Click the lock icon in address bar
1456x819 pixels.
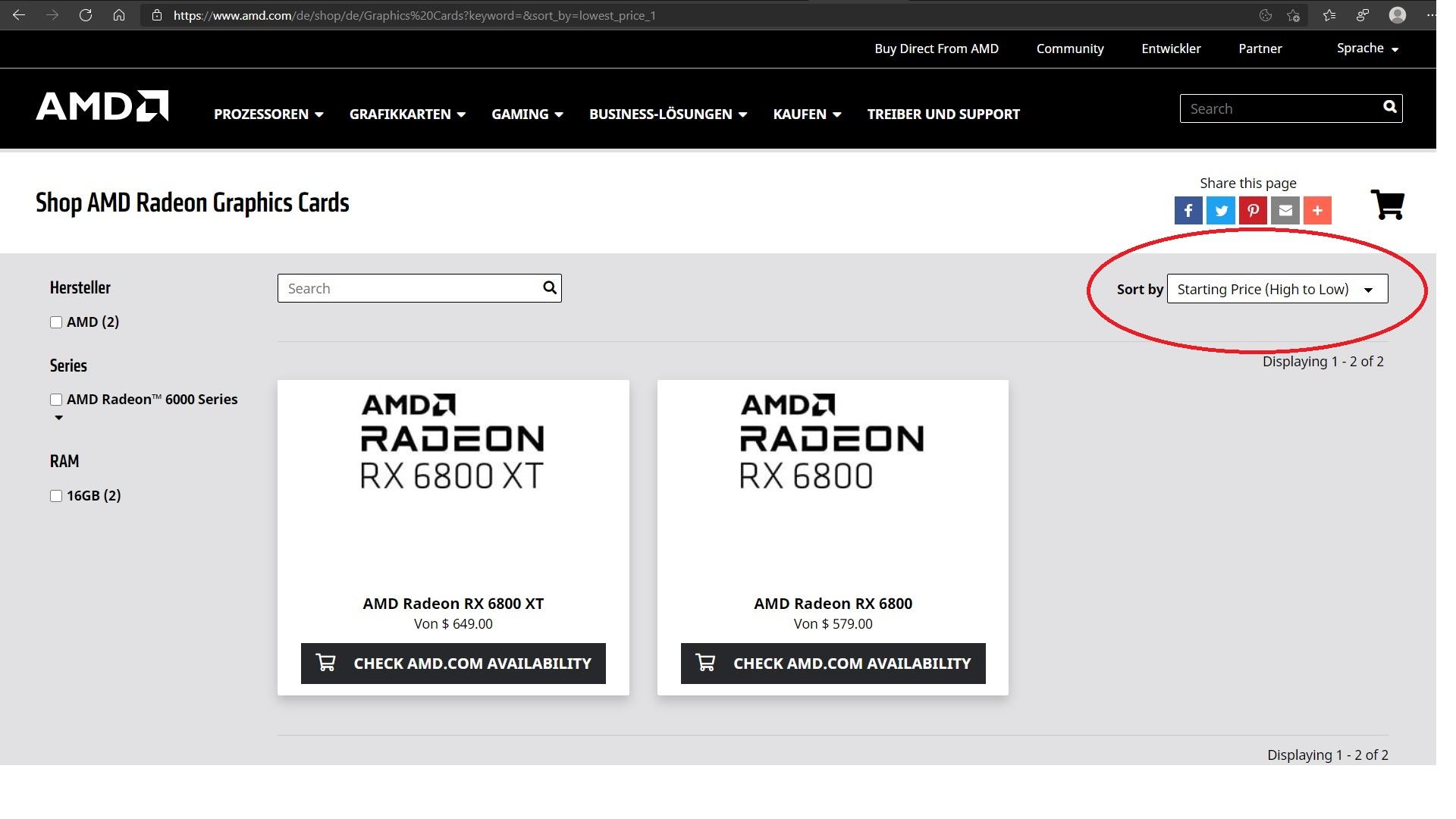tap(156, 15)
